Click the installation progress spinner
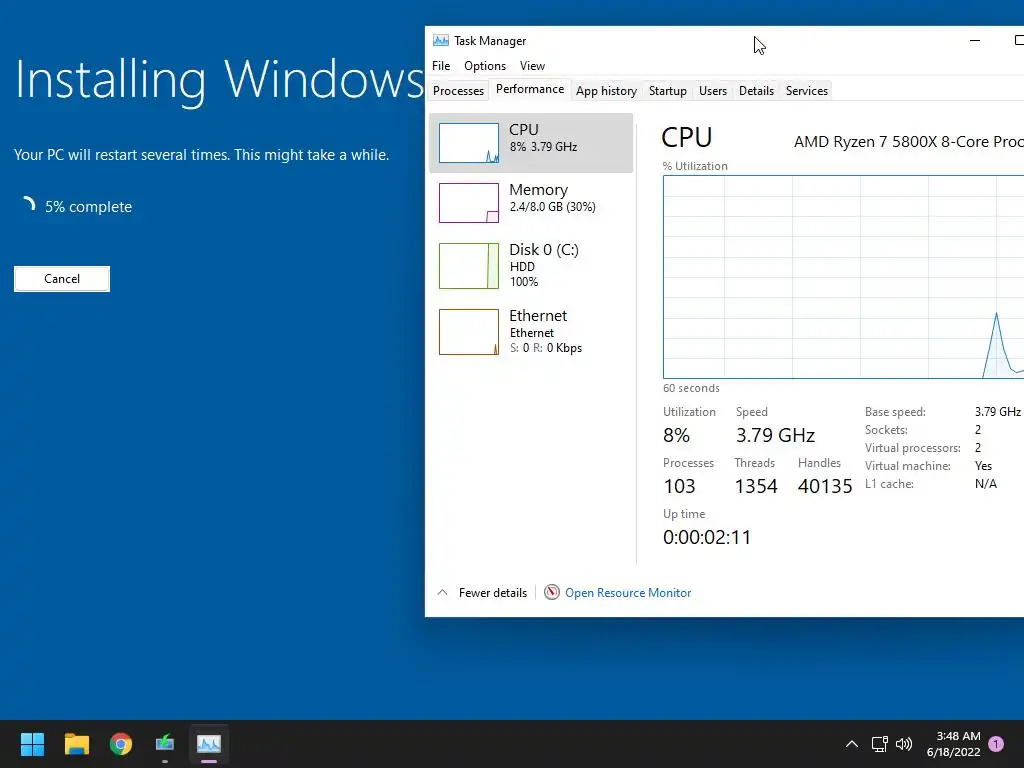 [27, 204]
